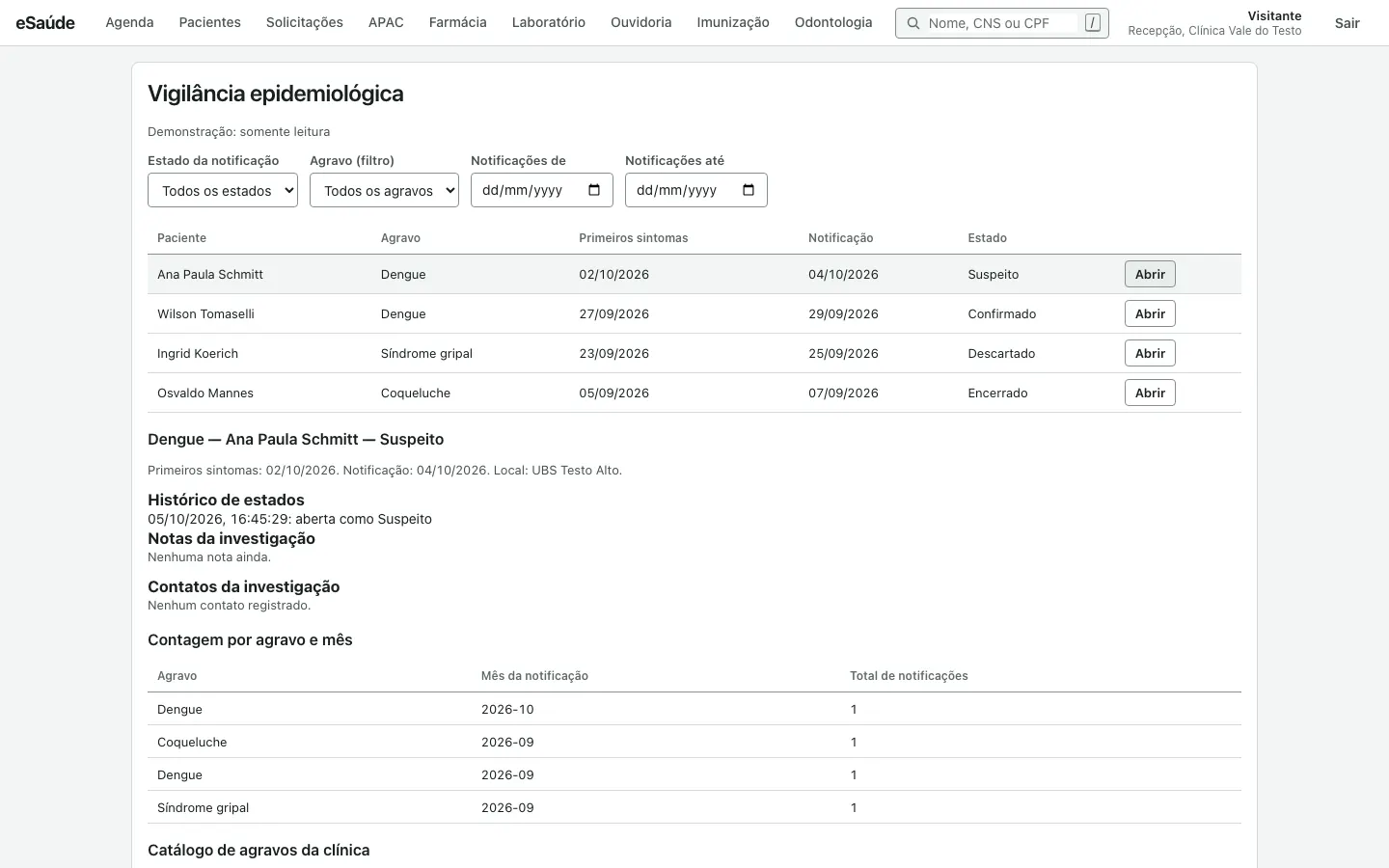Screen dimensions: 1389x868
Task: Select the APAC menu item
Action: [x=386, y=22]
